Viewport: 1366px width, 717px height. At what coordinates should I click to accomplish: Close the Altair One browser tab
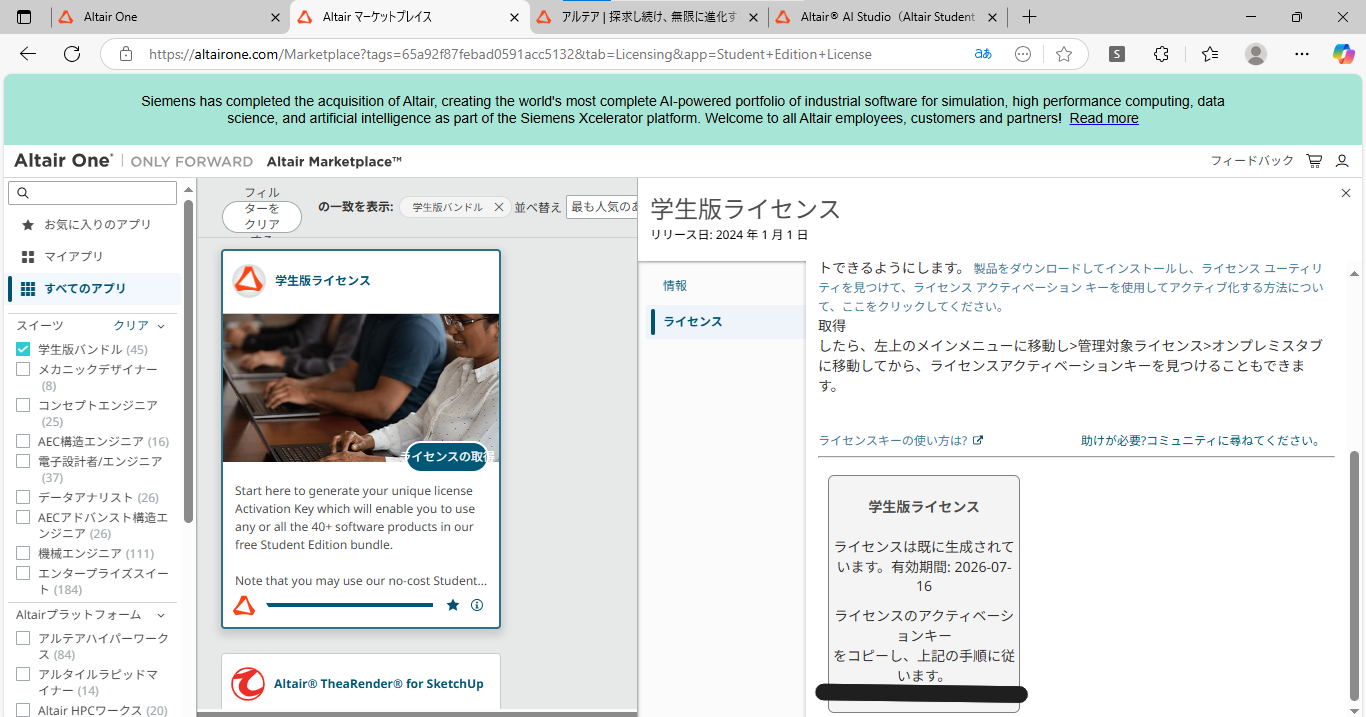[x=276, y=17]
